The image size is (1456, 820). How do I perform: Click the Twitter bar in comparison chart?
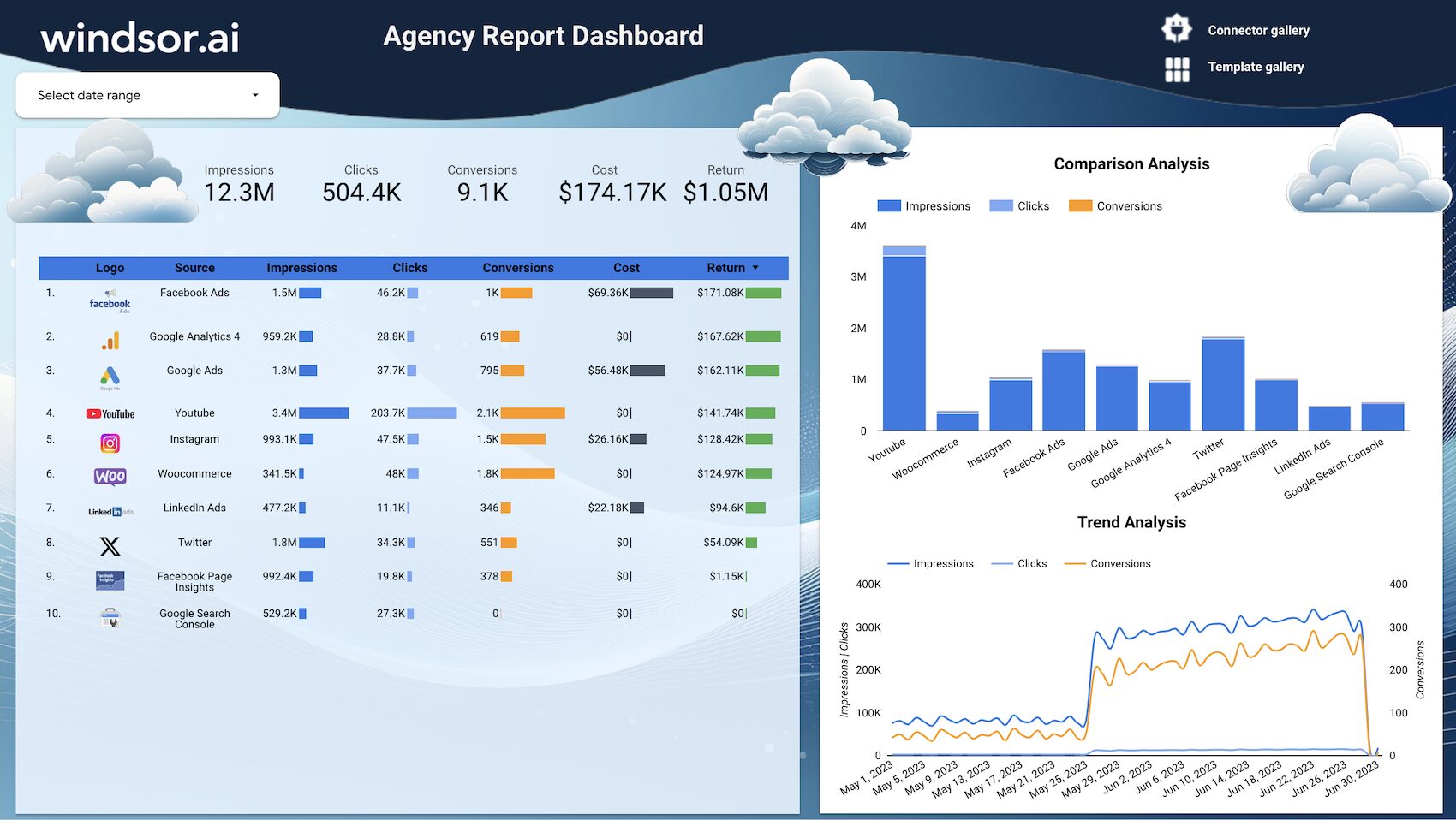[x=1223, y=384]
